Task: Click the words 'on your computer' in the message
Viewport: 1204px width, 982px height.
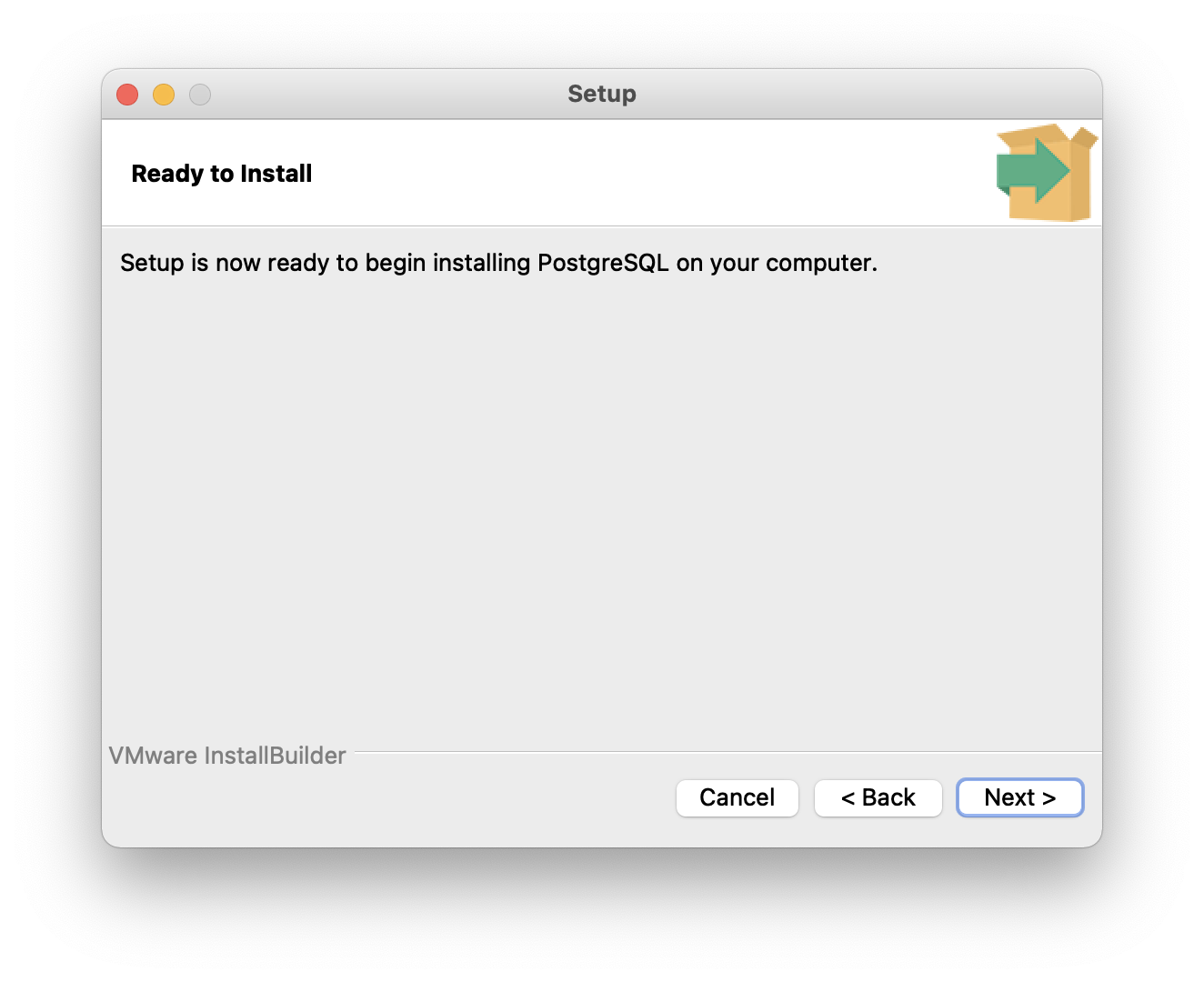Action: point(776,263)
